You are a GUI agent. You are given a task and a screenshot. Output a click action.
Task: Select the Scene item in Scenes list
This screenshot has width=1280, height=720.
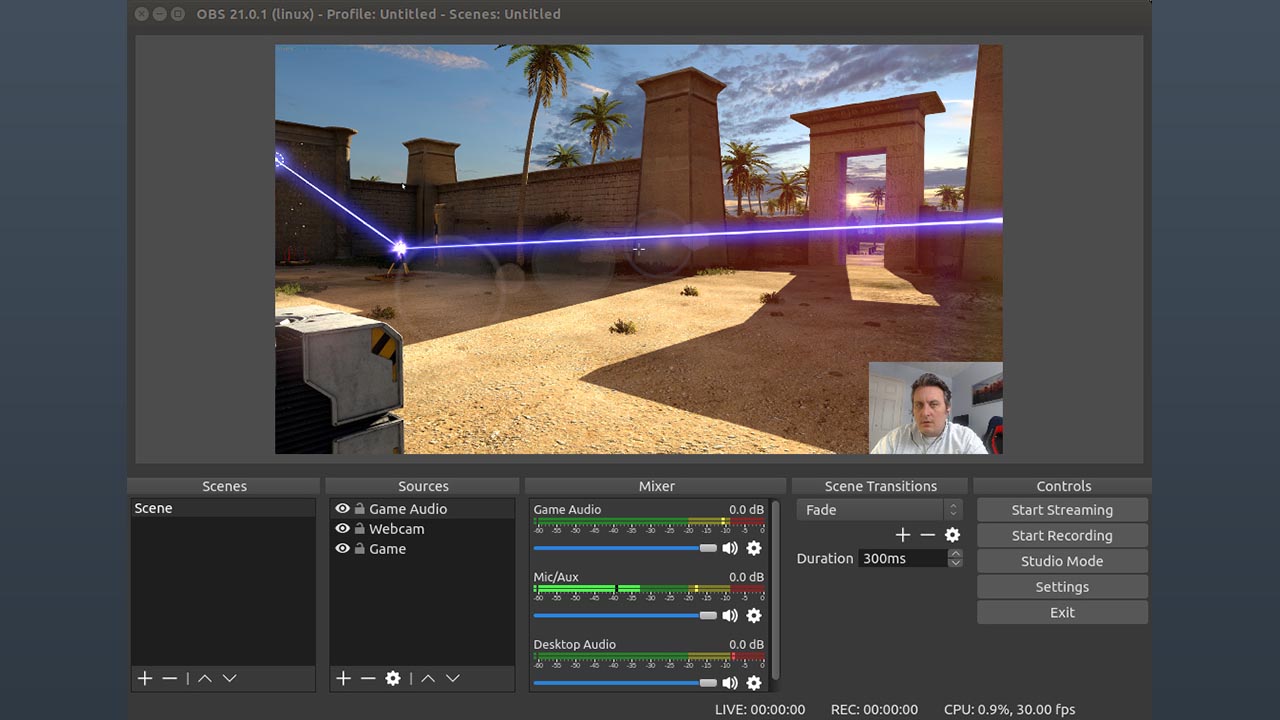tap(154, 508)
